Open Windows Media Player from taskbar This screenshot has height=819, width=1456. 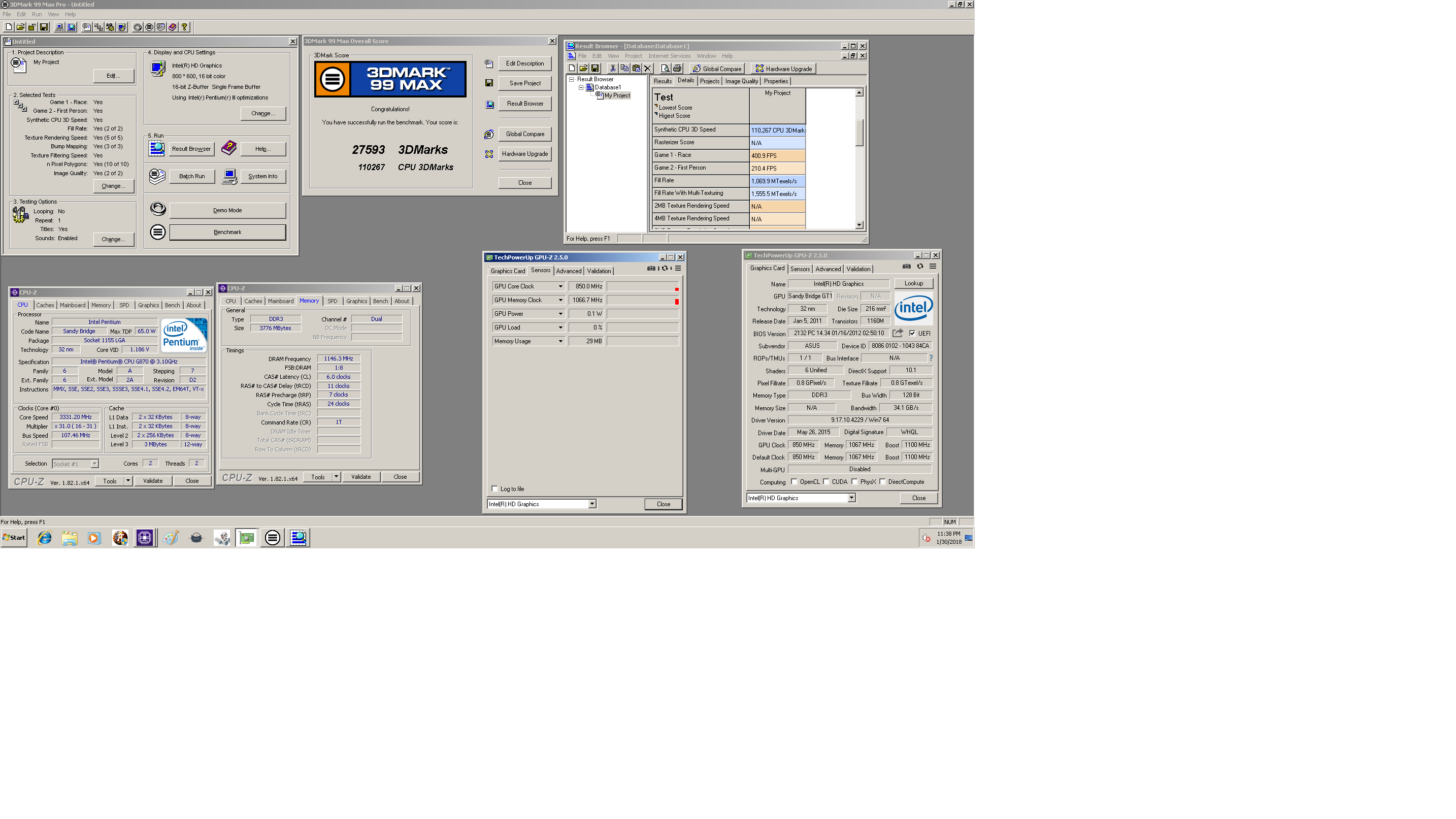pos(94,538)
